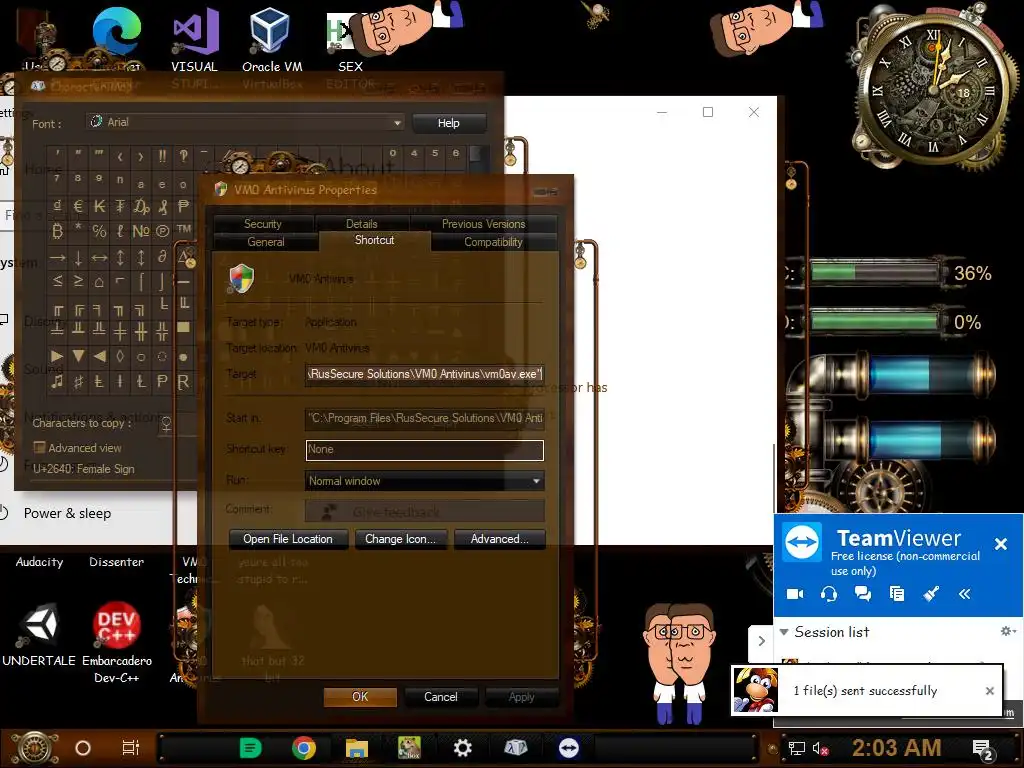Click the 36% usage gauge bar
The image size is (1024, 768).
click(875, 272)
